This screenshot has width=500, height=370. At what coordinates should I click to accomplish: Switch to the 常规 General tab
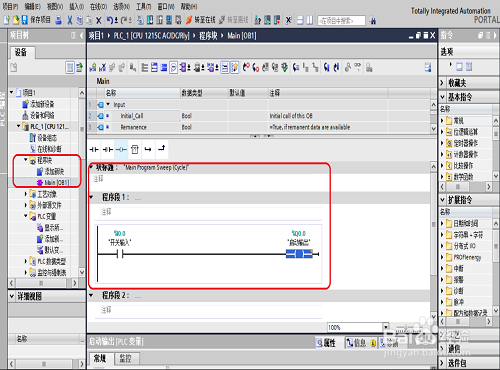100,359
